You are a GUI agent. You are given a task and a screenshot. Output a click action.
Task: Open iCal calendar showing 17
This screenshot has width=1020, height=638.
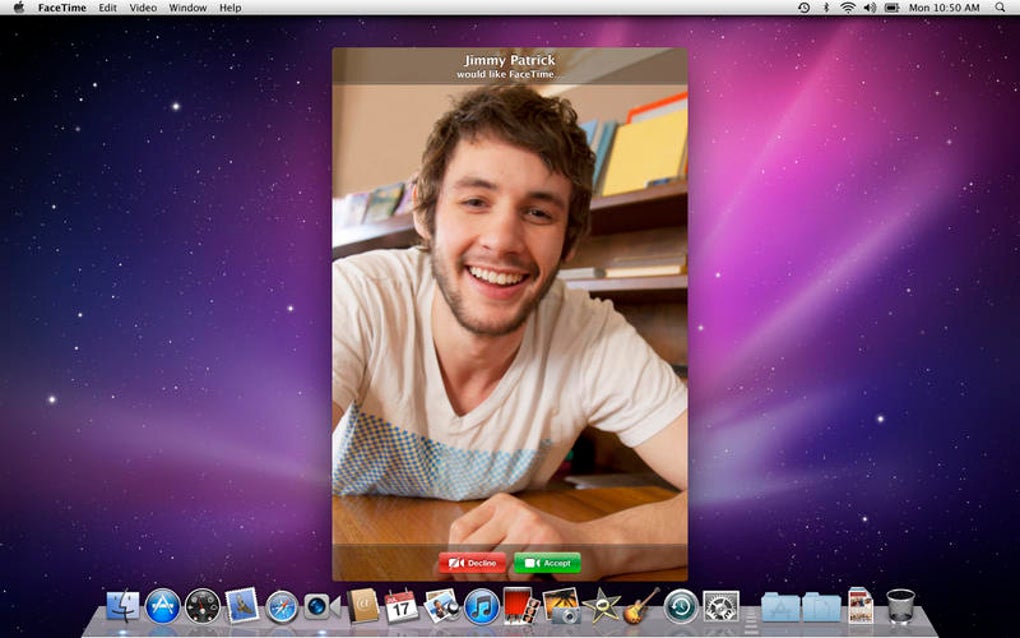(x=401, y=606)
